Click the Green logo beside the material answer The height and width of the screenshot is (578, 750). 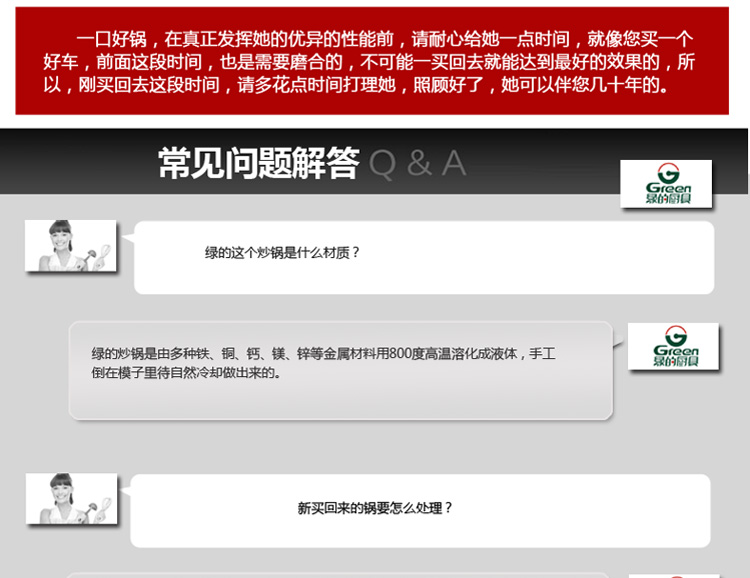tap(673, 346)
